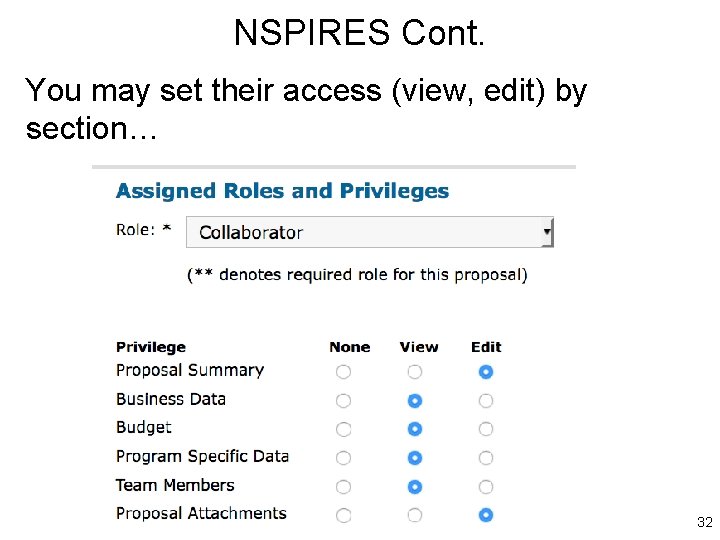Enable View for Proposal Attachments
Image resolution: width=720 pixels, height=540 pixels.
tap(415, 516)
